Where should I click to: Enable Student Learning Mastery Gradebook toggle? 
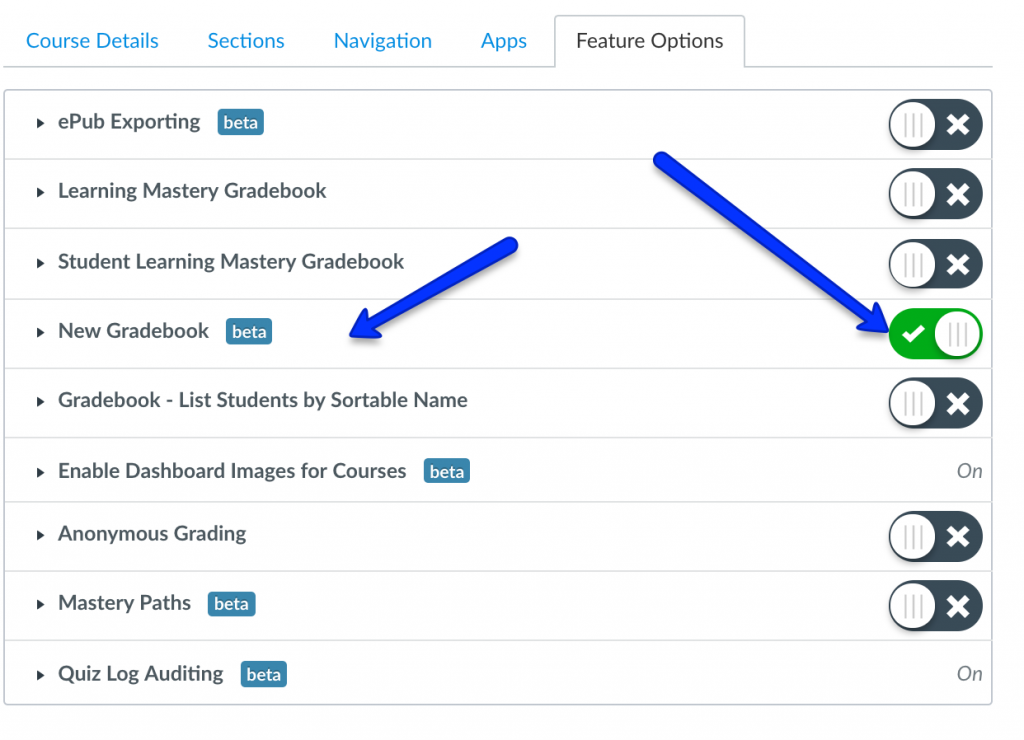(935, 264)
